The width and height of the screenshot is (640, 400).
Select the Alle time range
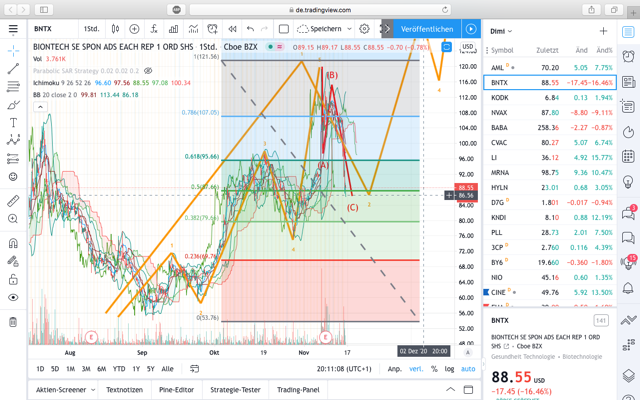point(167,369)
